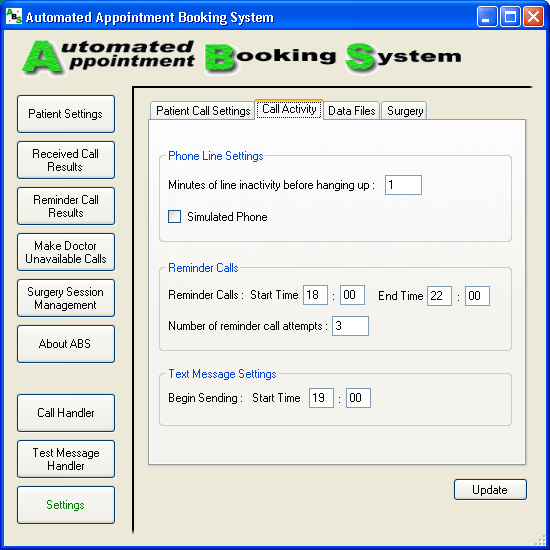550x550 pixels.
Task: Click the reminder calls end hour field
Action: pyautogui.click(x=439, y=296)
